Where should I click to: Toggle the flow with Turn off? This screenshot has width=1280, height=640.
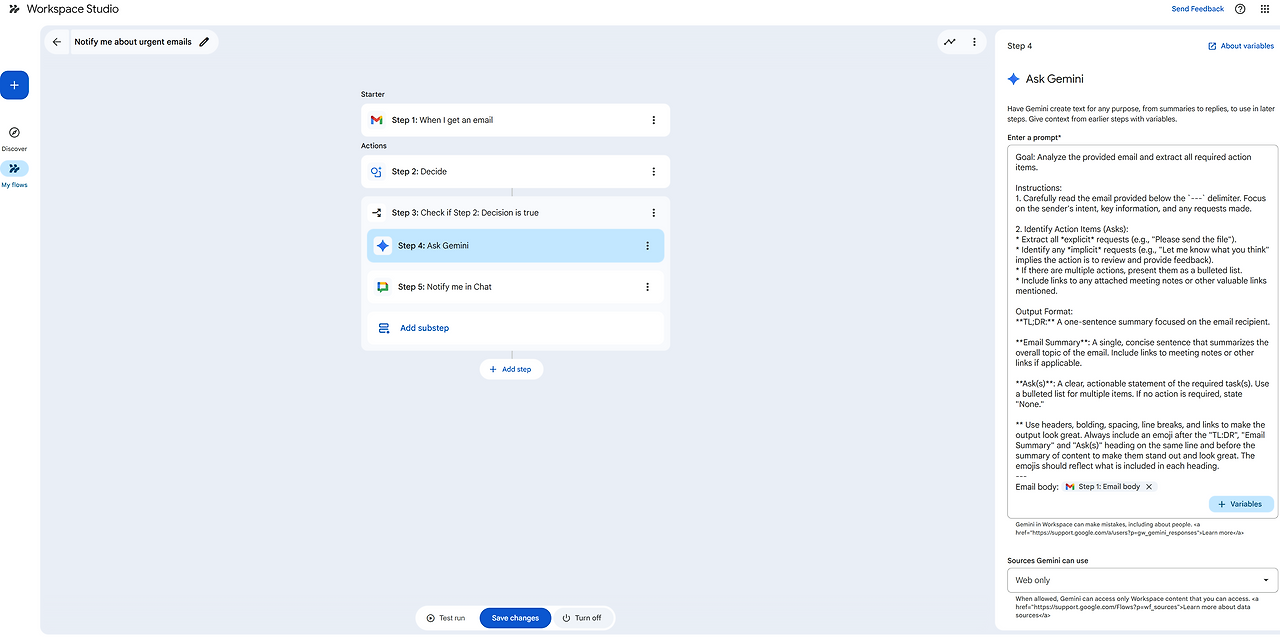pos(582,618)
